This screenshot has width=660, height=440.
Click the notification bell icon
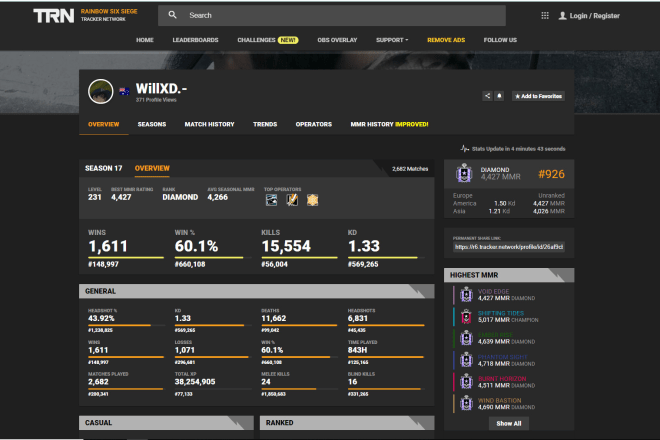(x=499, y=96)
